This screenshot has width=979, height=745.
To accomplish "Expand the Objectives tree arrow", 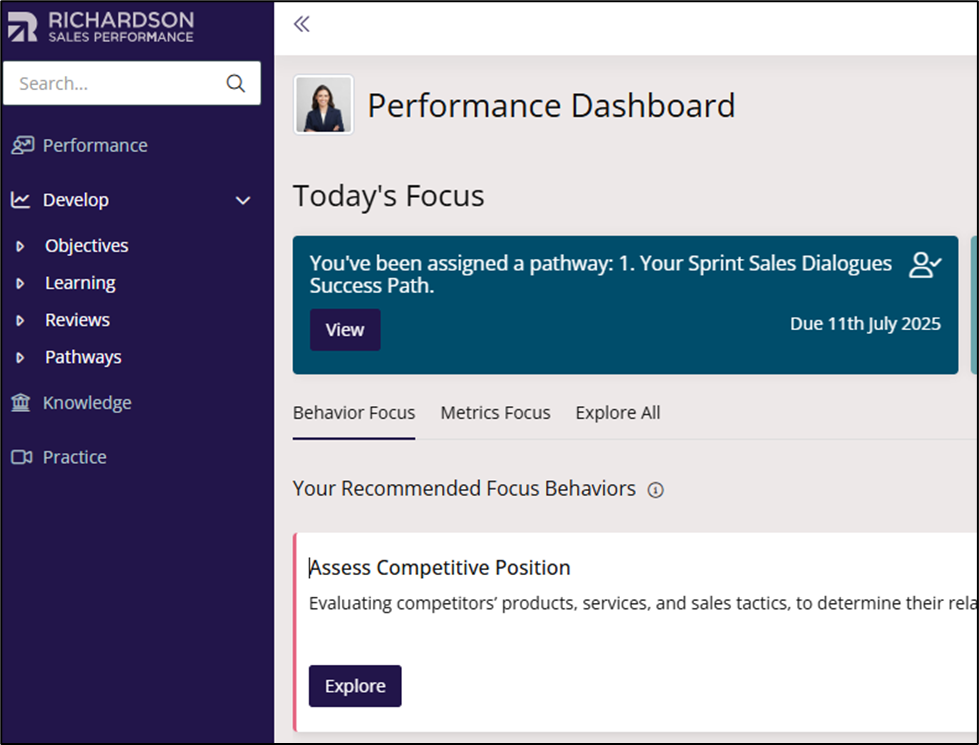I will click(x=20, y=246).
